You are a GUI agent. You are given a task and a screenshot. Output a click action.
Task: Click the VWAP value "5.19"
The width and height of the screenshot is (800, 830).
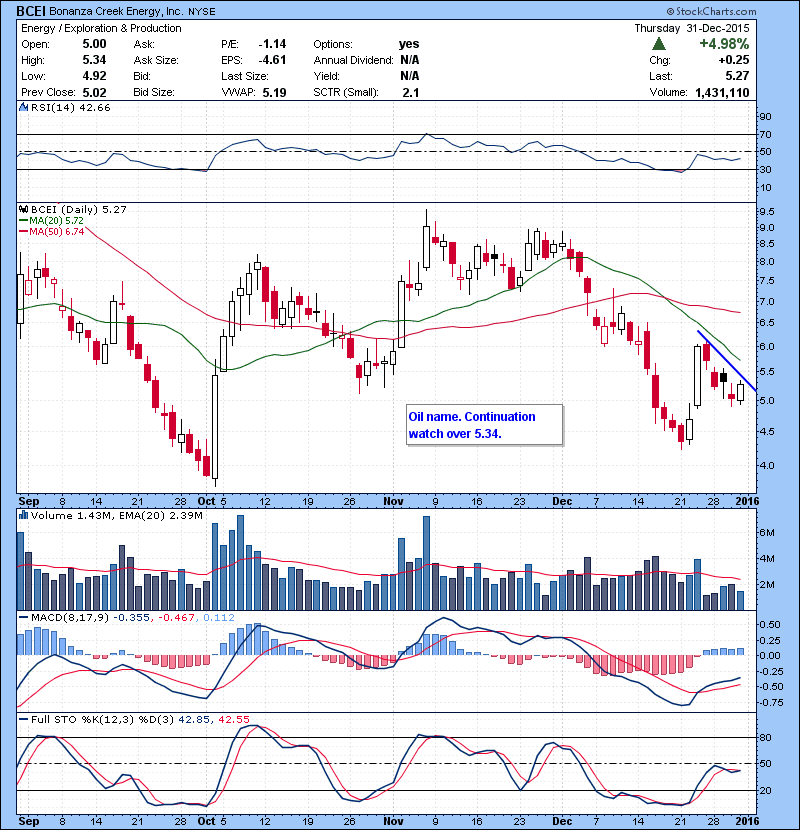click(274, 93)
